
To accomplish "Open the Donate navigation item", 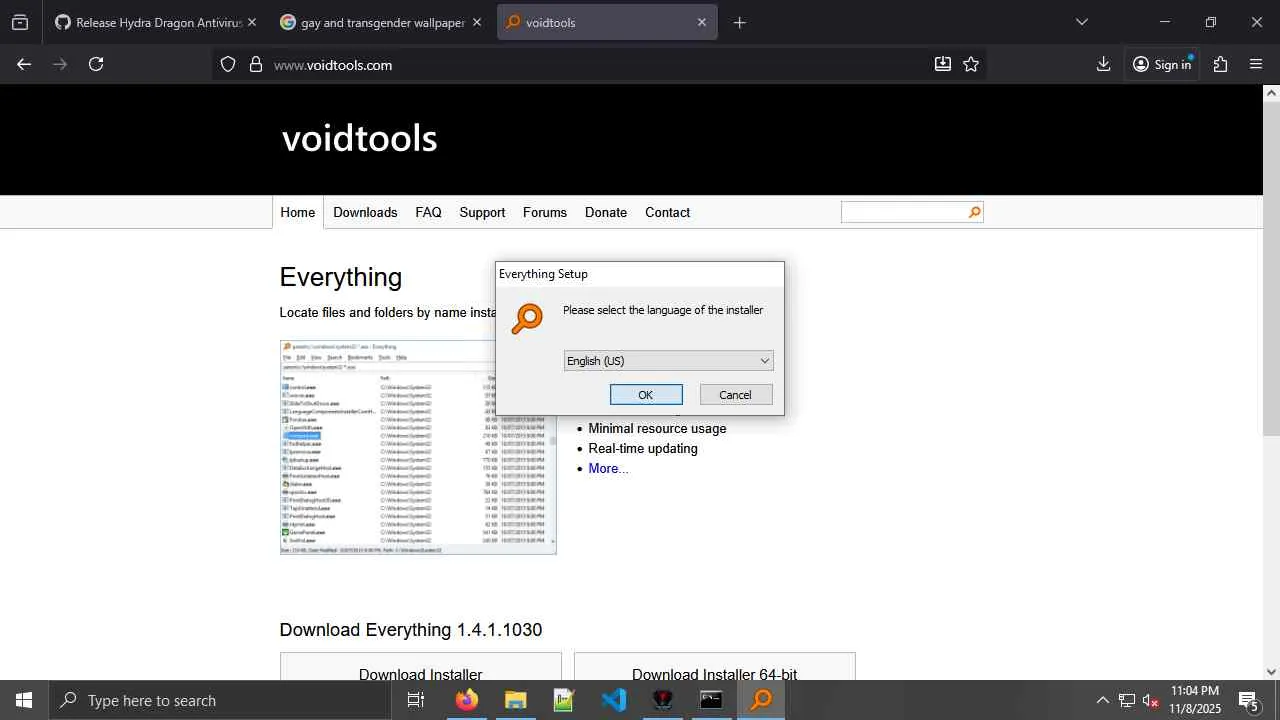I will [x=606, y=212].
